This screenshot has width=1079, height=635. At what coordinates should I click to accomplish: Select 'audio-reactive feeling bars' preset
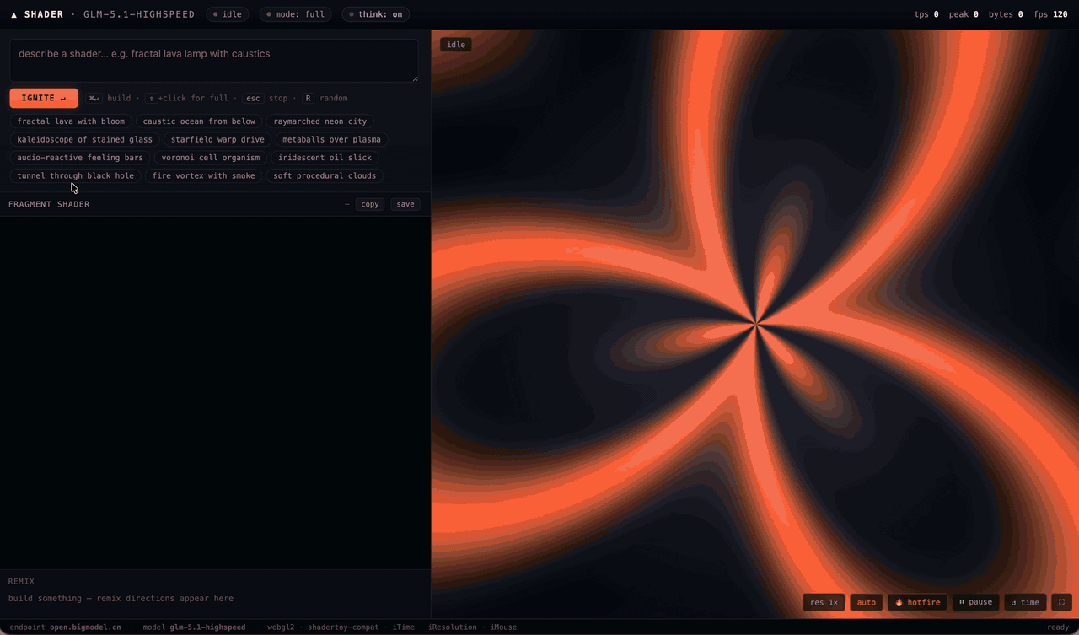[x=80, y=158]
